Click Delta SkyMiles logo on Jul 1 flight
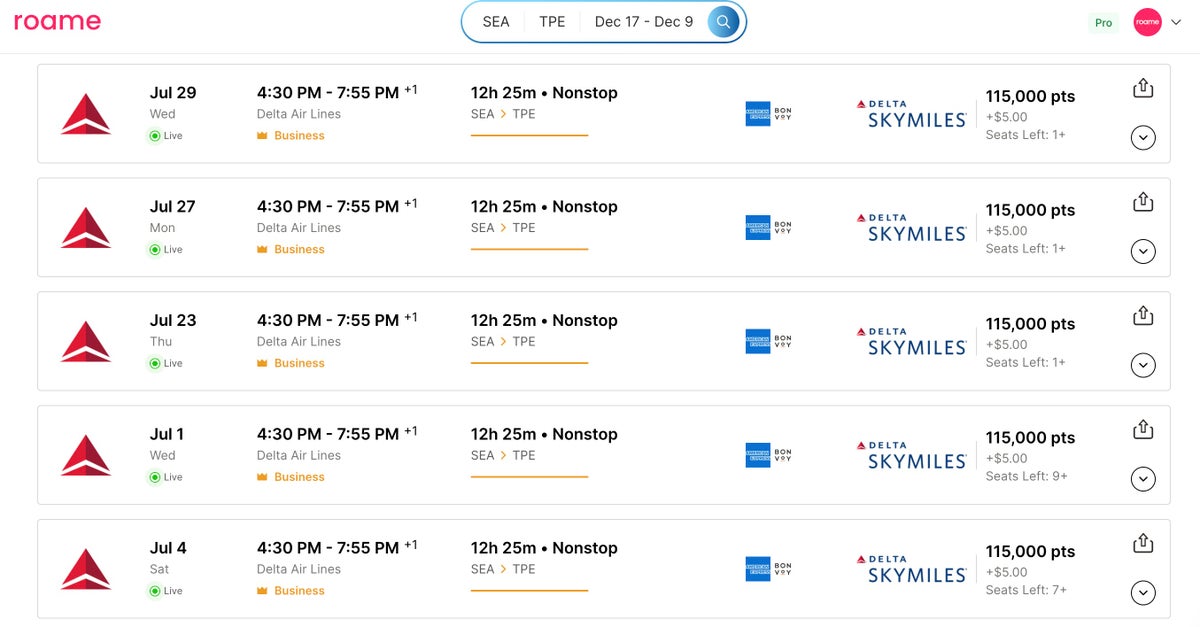Image resolution: width=1200 pixels, height=627 pixels. coord(911,456)
